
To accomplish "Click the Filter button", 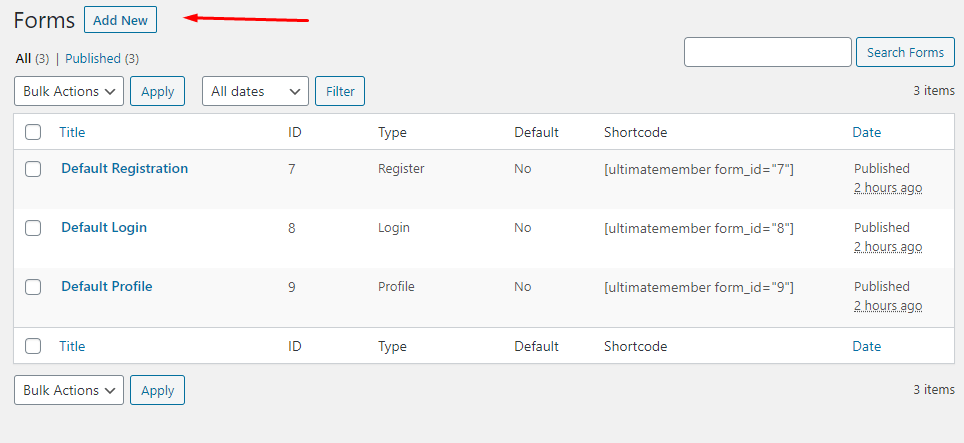I will click(x=340, y=91).
